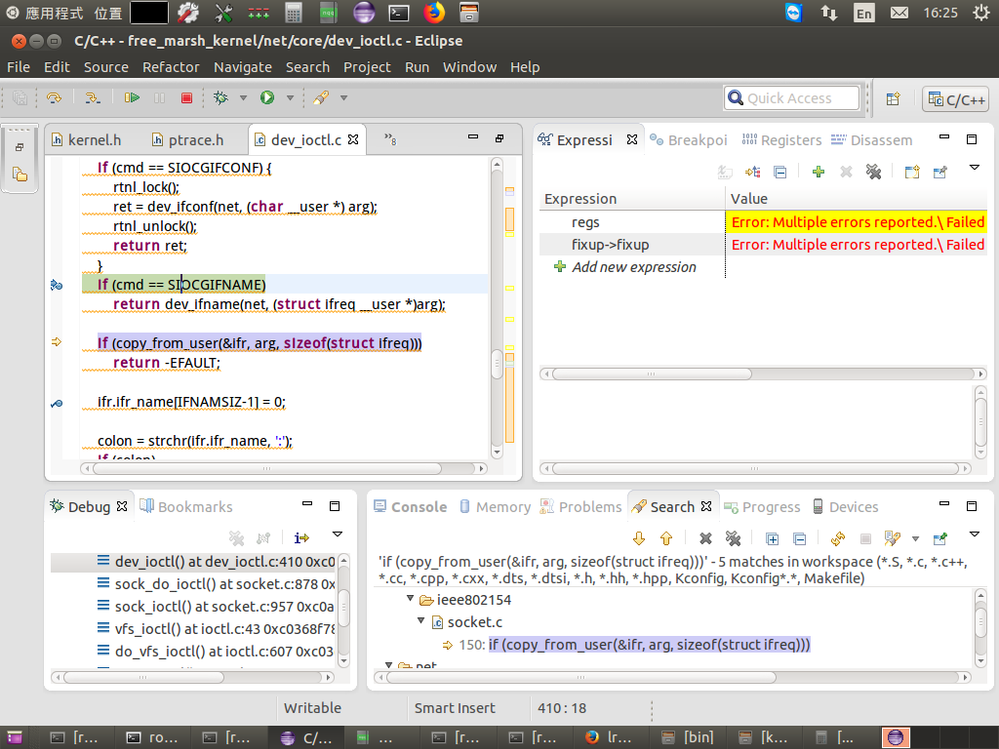The image size is (999, 749).
Task: Switch to the kernel.h editor tab
Action: tap(86, 140)
